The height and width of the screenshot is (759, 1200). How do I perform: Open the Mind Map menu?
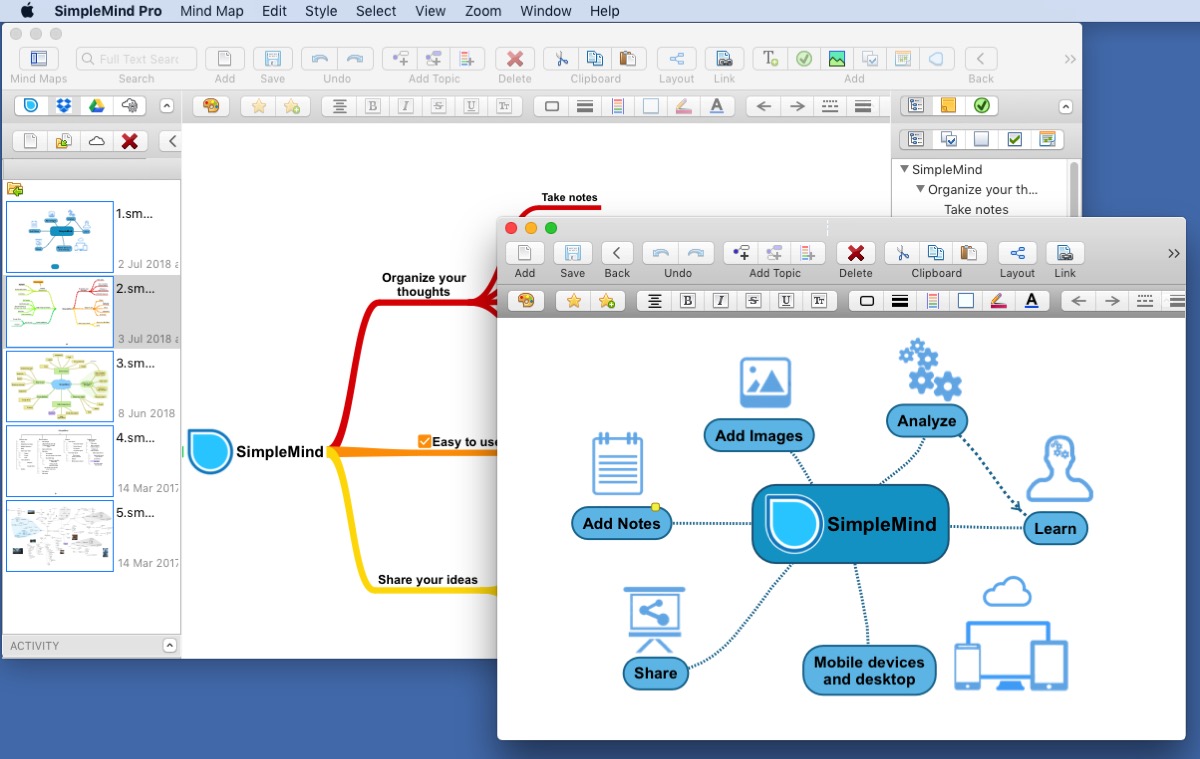tap(211, 11)
